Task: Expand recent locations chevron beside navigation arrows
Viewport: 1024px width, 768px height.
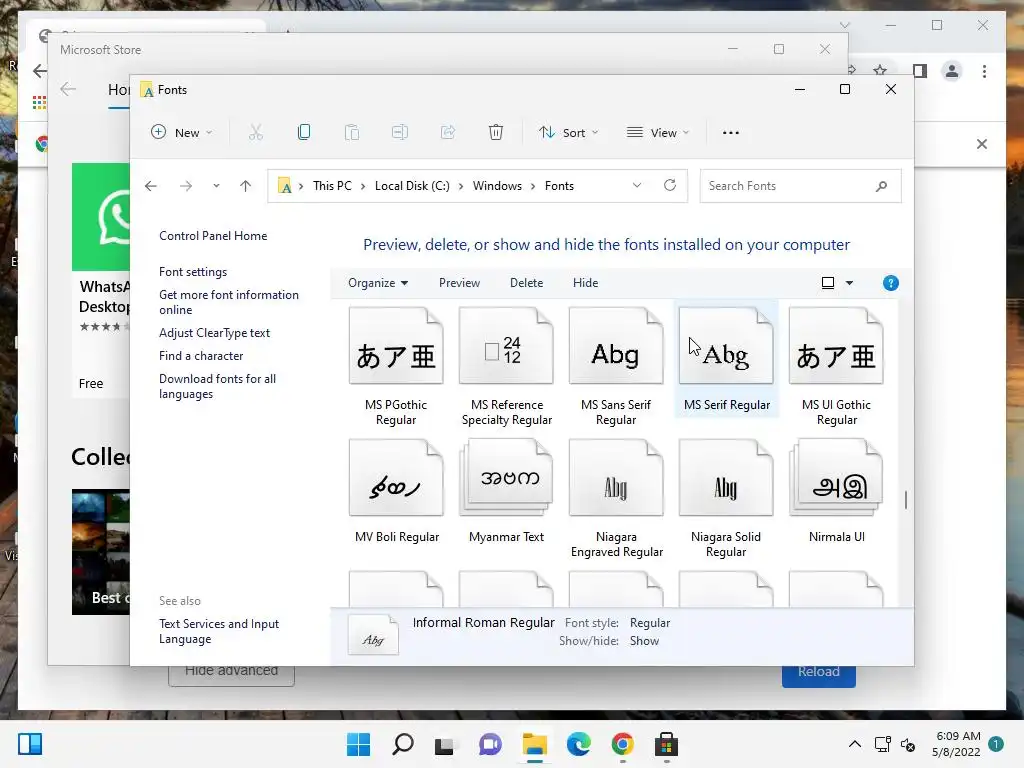Action: tap(216, 186)
